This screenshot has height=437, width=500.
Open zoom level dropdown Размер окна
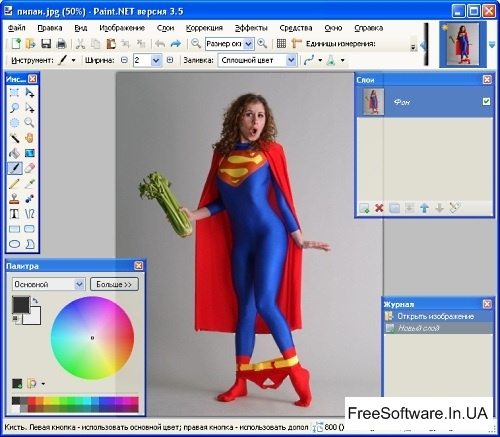[x=248, y=44]
